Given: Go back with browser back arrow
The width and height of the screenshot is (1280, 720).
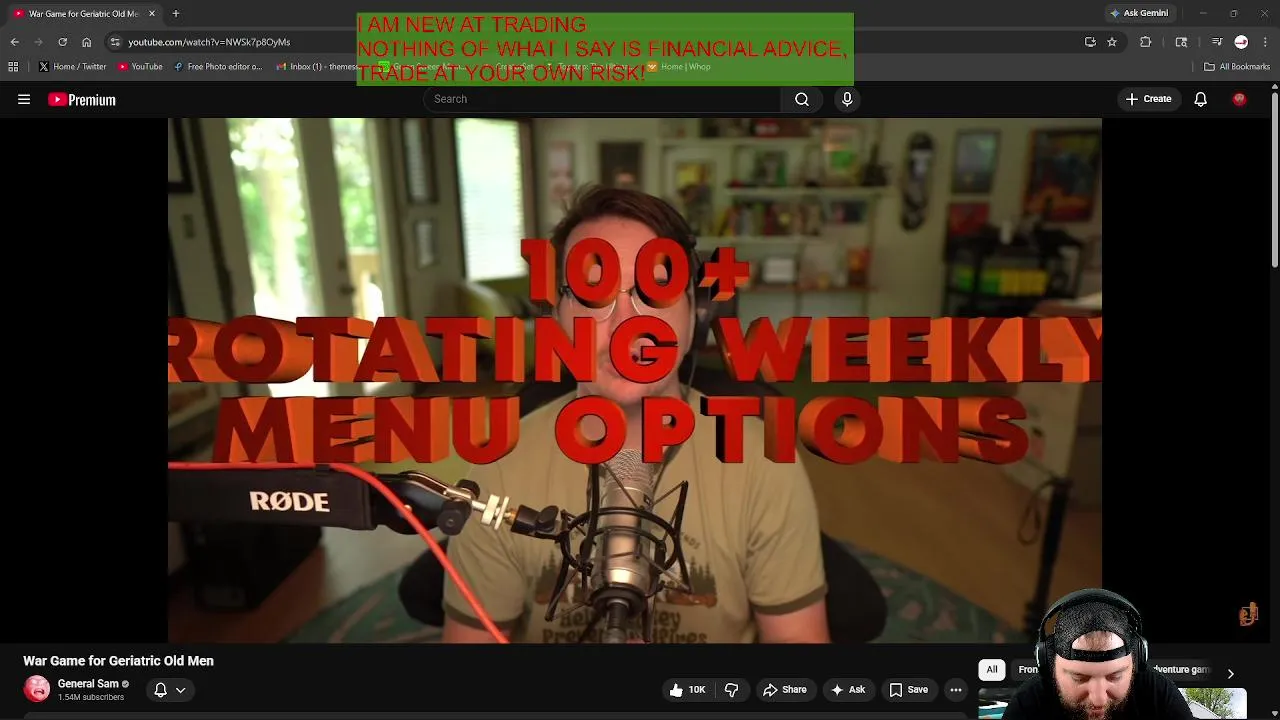Looking at the screenshot, I should 14,42.
